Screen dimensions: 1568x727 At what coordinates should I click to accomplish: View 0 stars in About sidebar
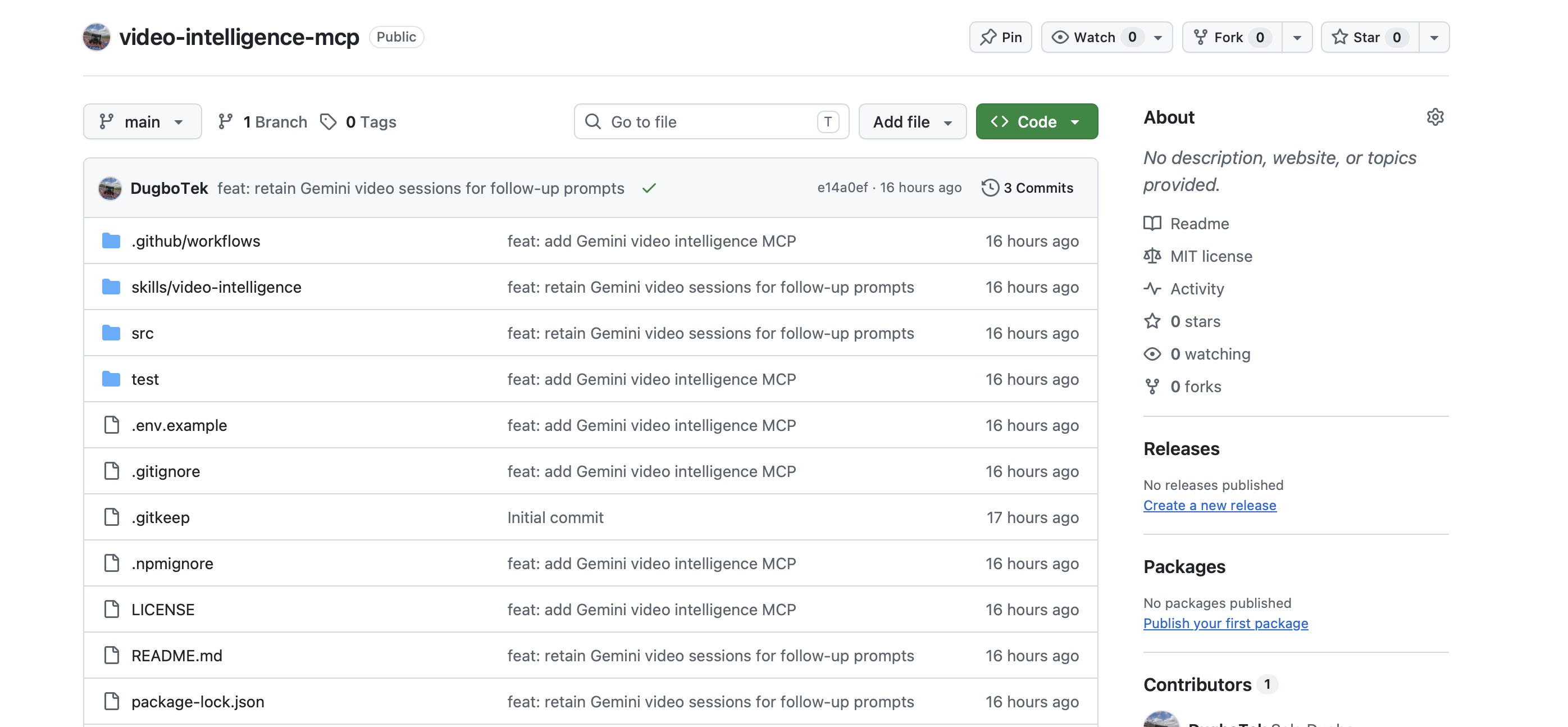tap(1195, 321)
